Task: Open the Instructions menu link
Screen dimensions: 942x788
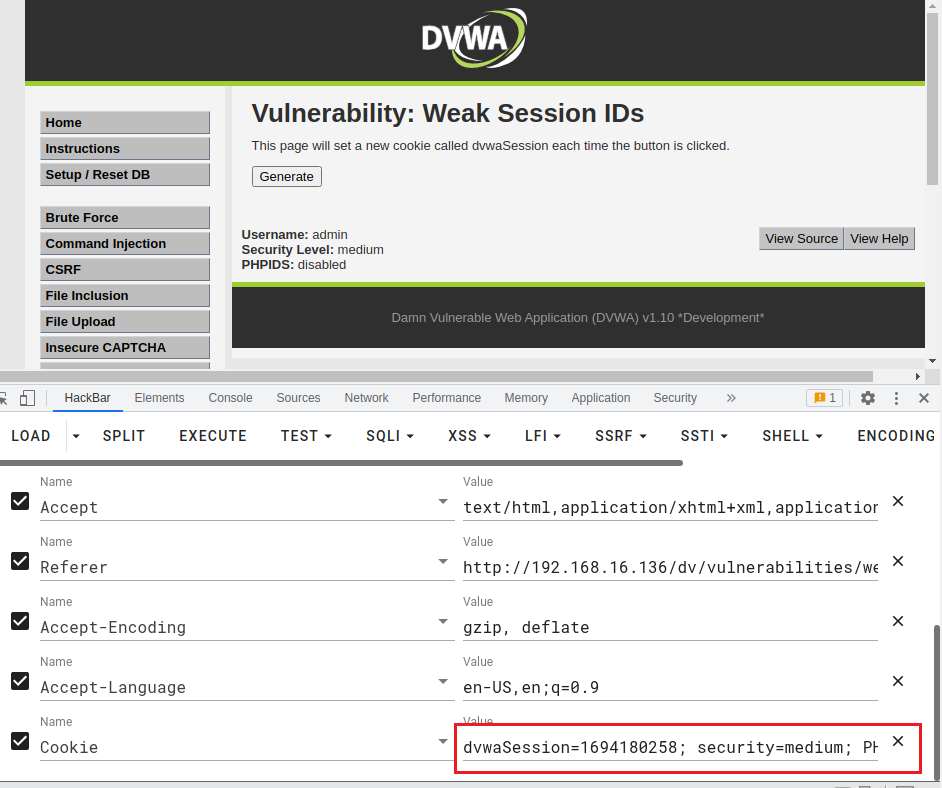Action: click(x=125, y=148)
